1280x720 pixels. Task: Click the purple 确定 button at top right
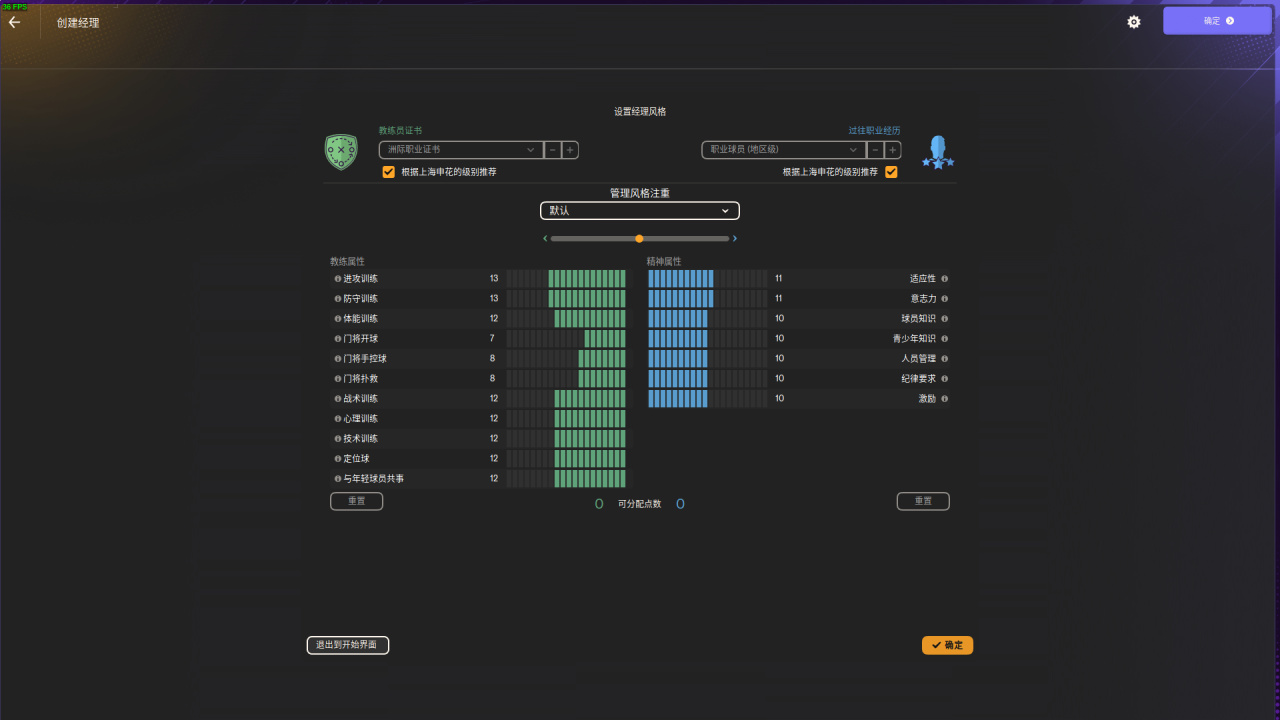click(x=1217, y=21)
